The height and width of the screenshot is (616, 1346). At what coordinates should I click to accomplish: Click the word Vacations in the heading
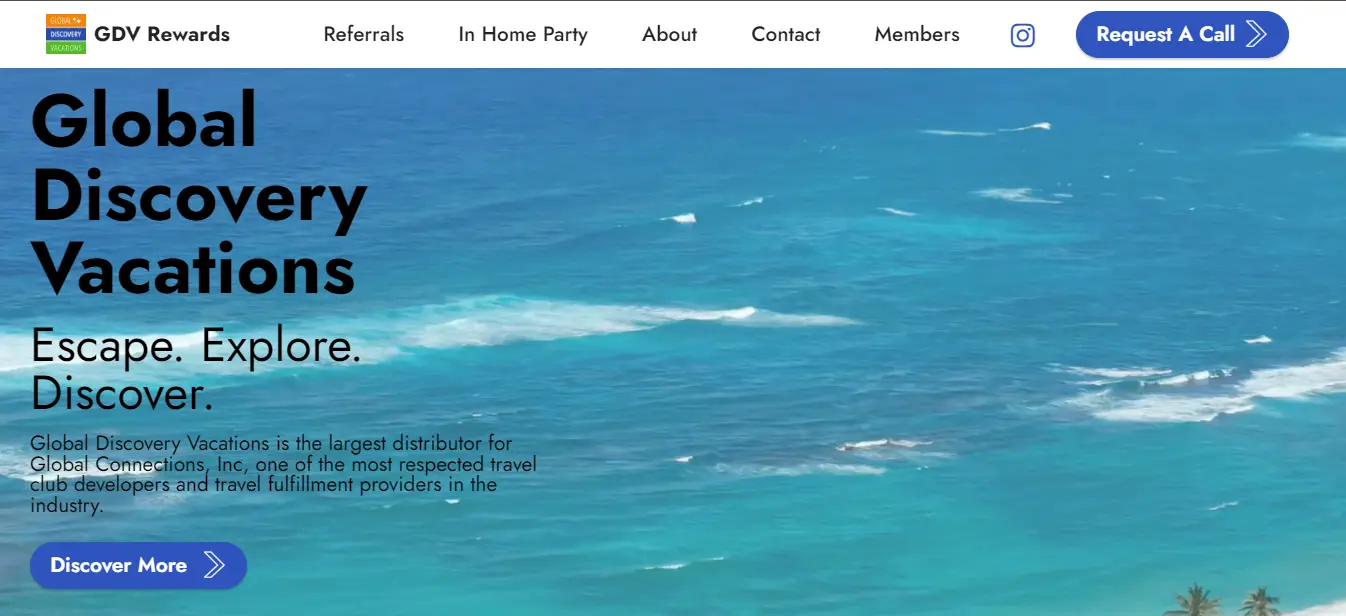click(x=193, y=268)
